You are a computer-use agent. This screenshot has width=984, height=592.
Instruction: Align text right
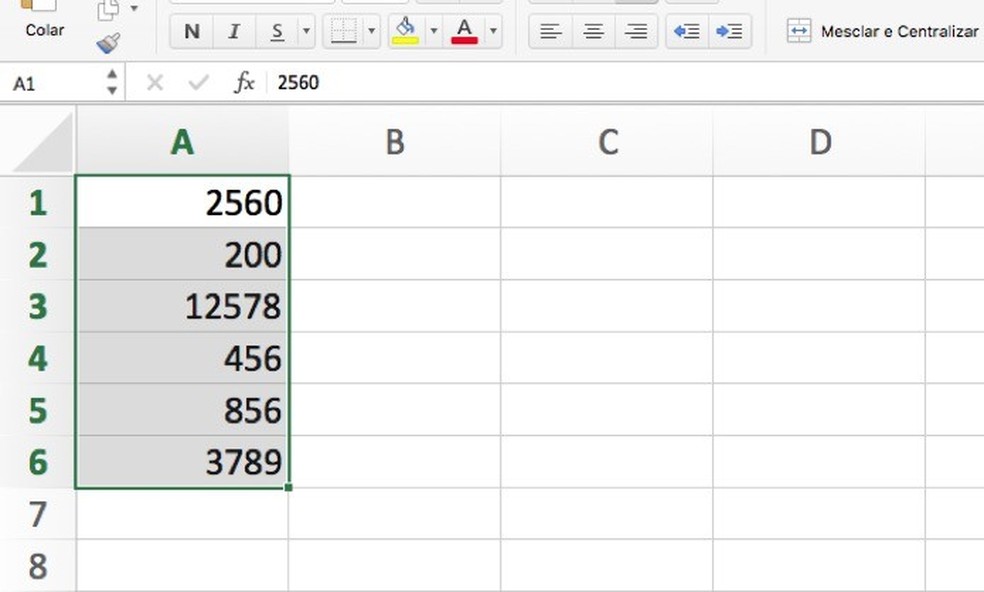tap(636, 31)
